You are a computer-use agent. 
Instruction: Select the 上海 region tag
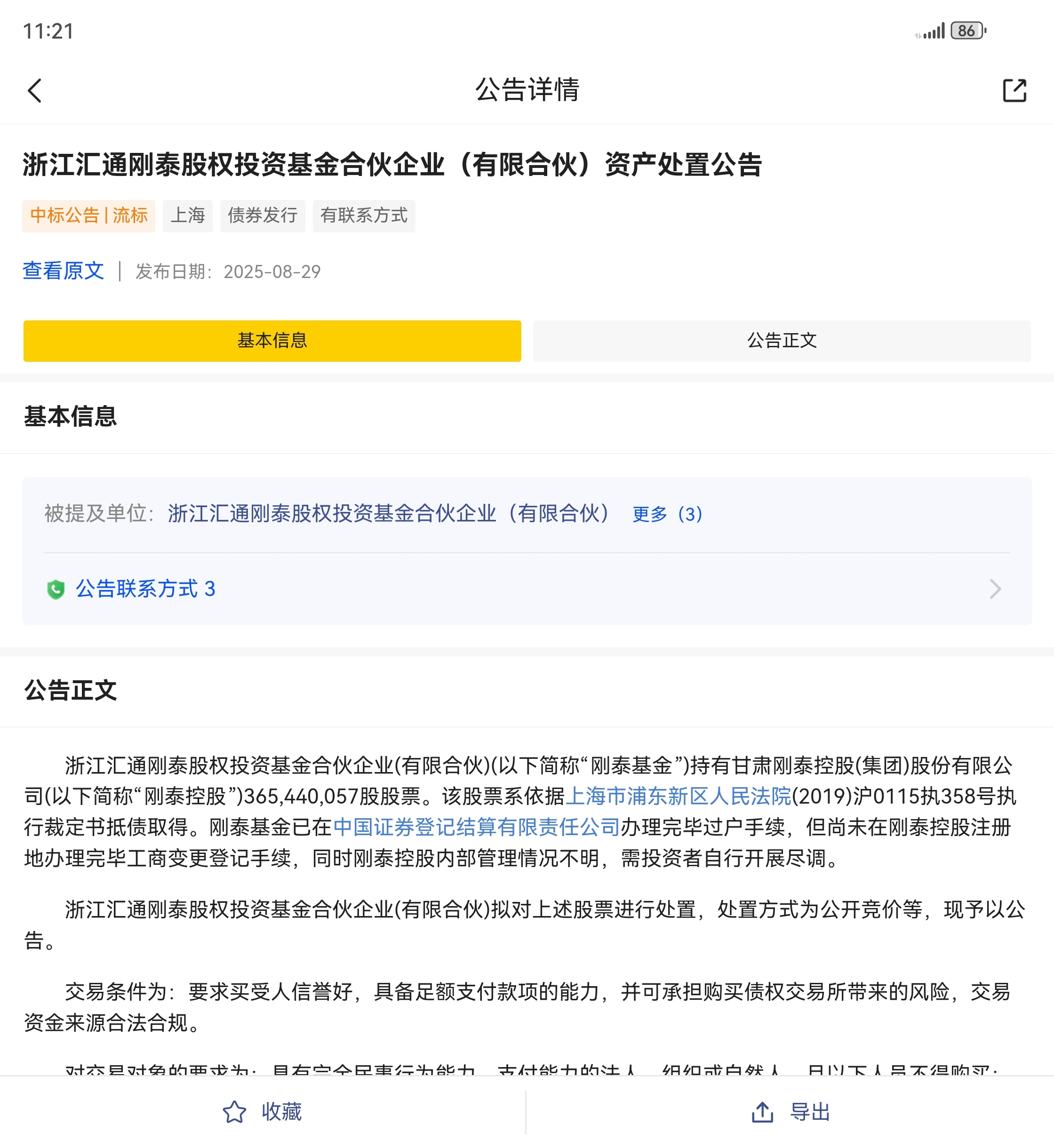click(188, 215)
